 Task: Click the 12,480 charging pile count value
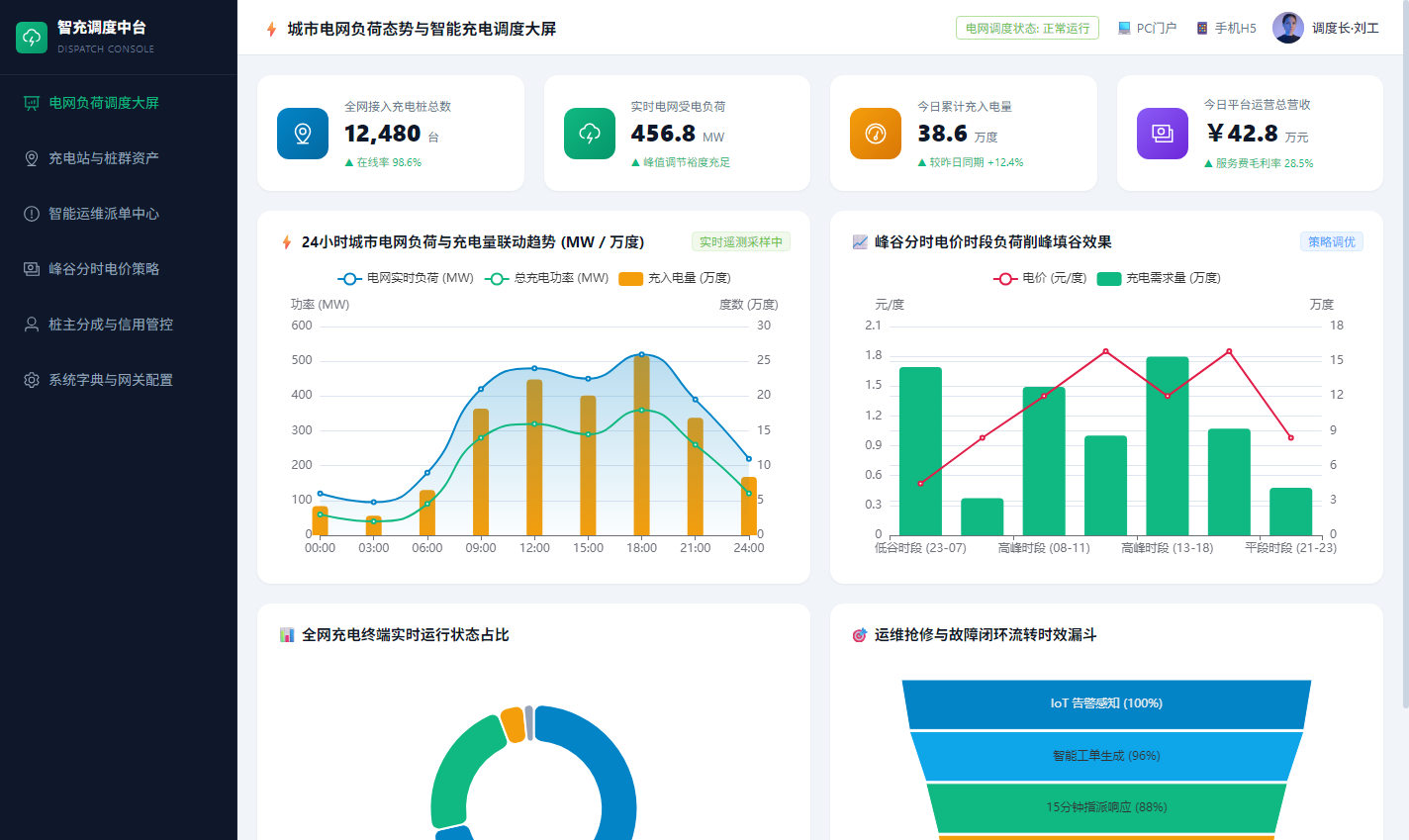coord(383,134)
